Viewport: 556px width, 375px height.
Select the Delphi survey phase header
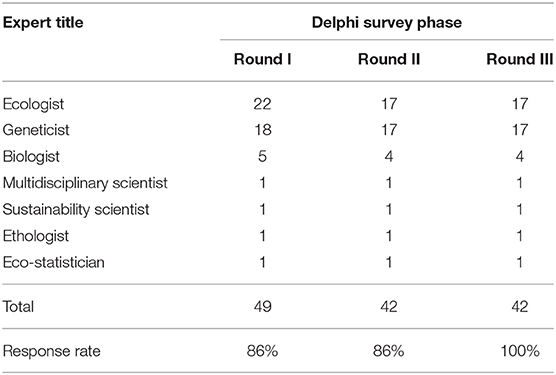pyautogui.click(x=387, y=23)
